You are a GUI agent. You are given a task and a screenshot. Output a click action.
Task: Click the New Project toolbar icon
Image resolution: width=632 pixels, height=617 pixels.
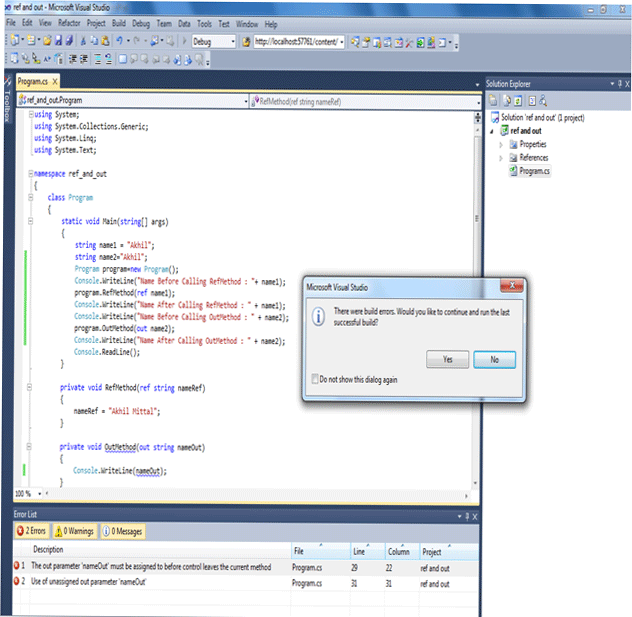pos(15,40)
